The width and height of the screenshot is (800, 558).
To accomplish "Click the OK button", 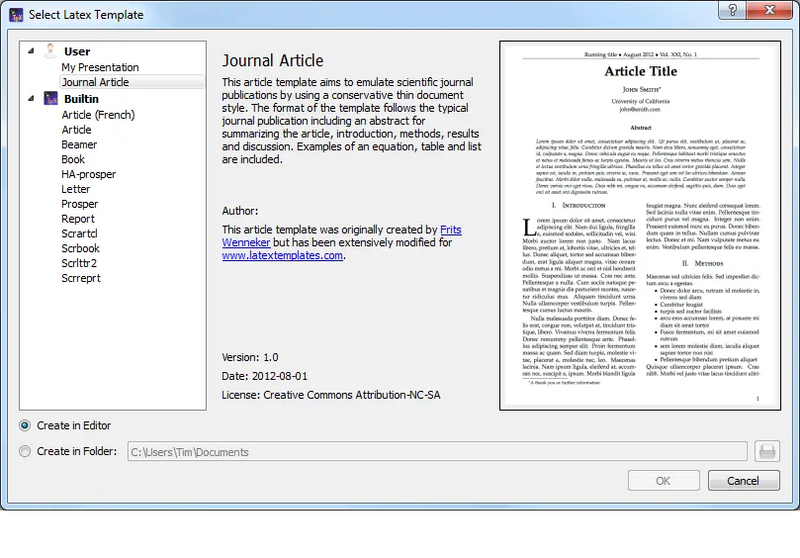I will [663, 480].
